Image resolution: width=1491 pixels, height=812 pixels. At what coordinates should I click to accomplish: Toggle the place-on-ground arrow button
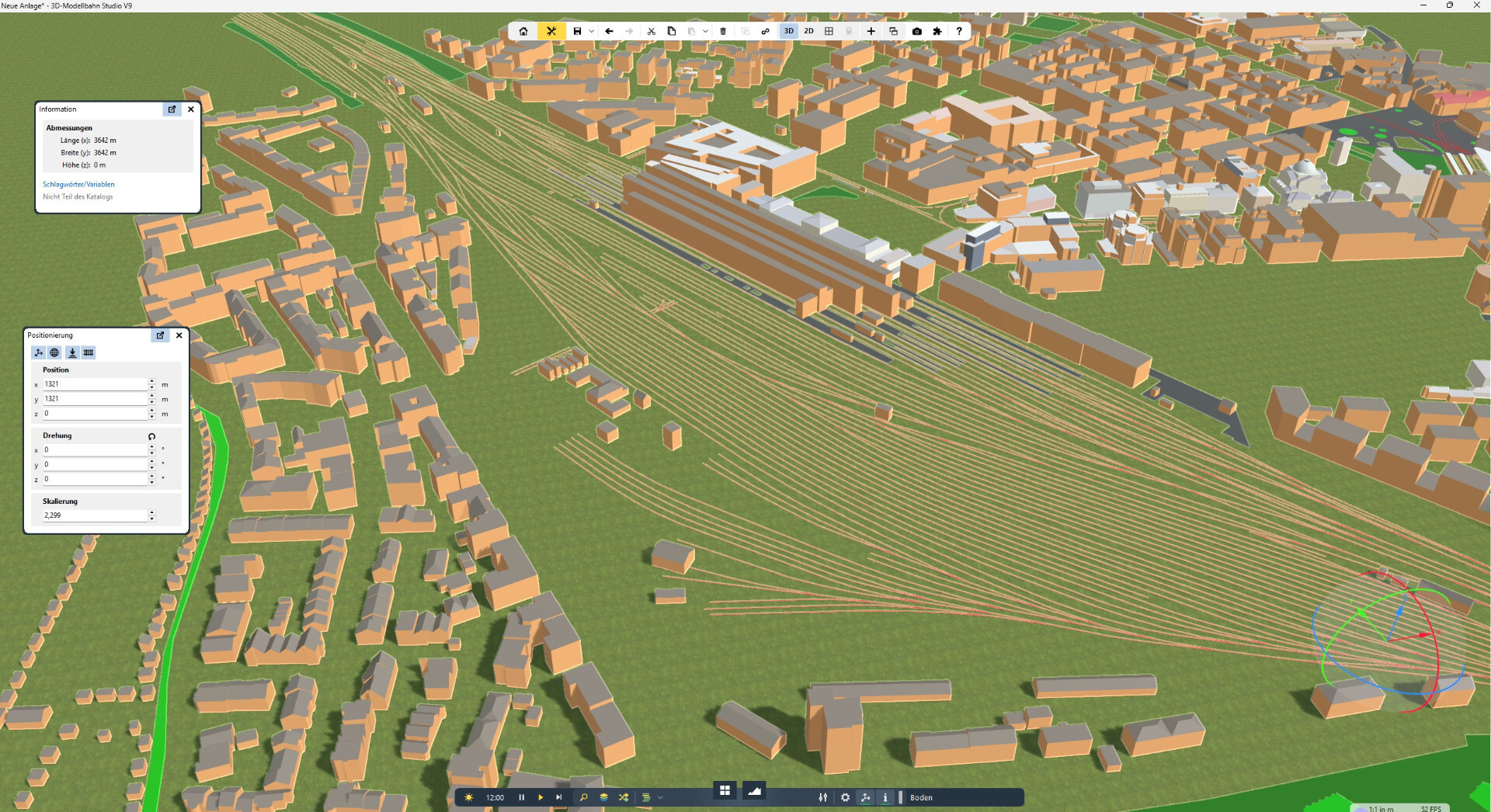click(72, 352)
